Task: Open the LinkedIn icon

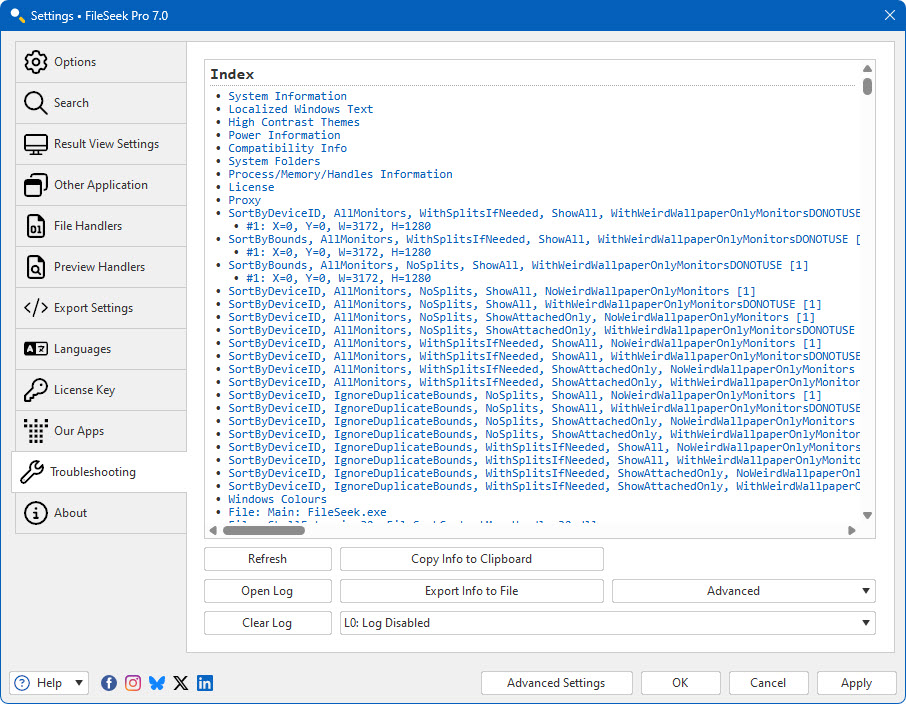Action: point(205,683)
